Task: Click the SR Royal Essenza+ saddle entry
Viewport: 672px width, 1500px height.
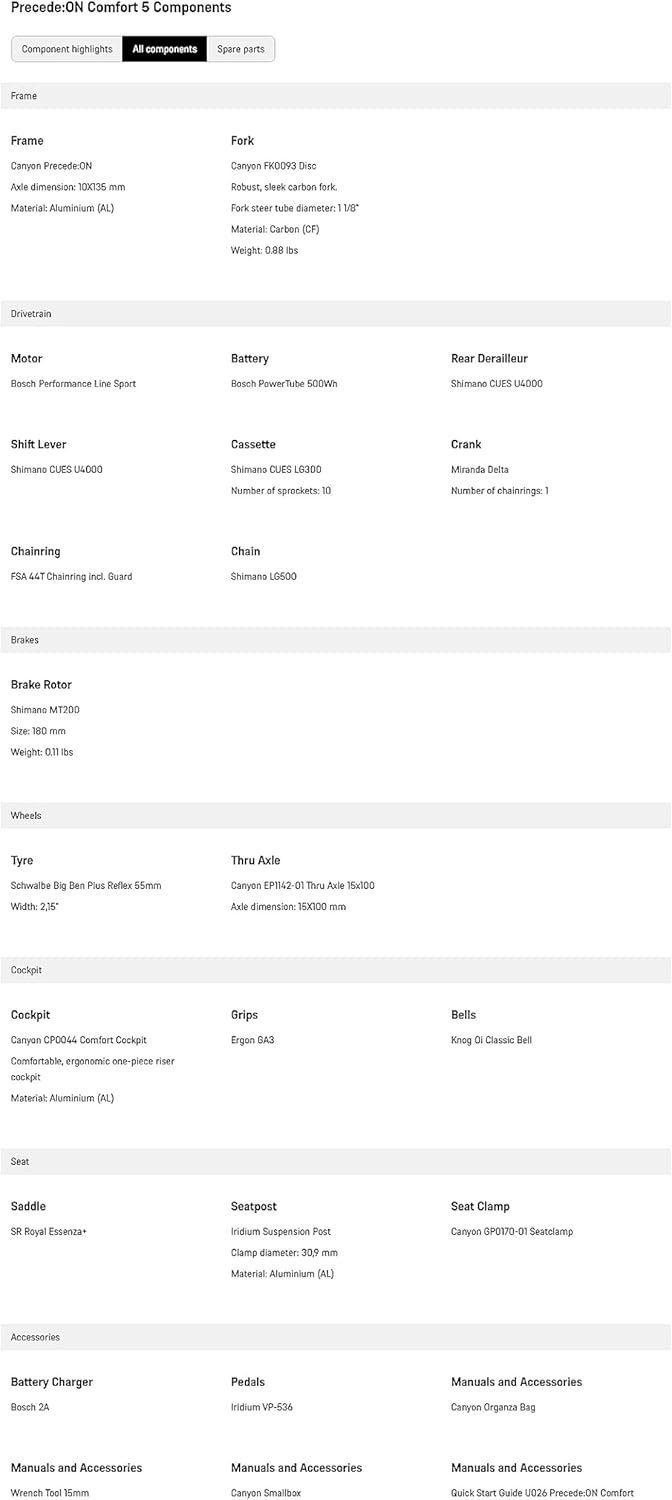Action: [49, 1232]
